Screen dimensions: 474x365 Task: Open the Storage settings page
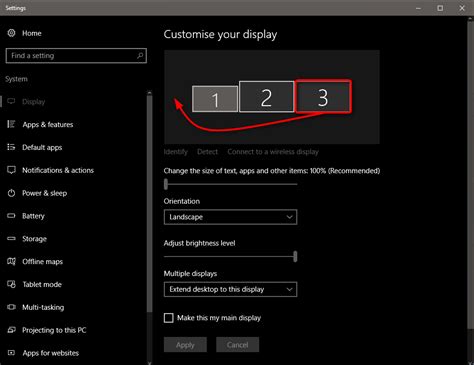tap(34, 239)
